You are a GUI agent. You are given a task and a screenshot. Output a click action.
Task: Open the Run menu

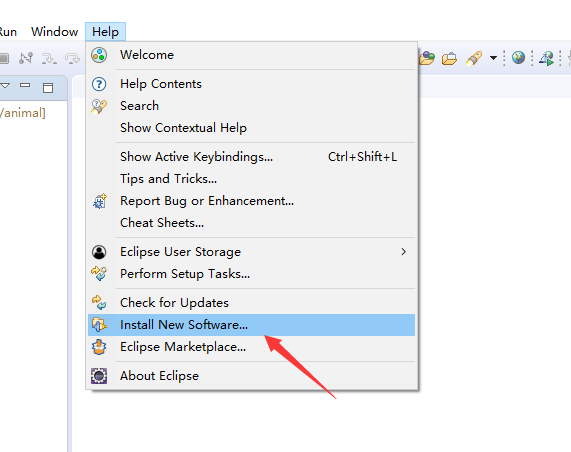point(8,32)
